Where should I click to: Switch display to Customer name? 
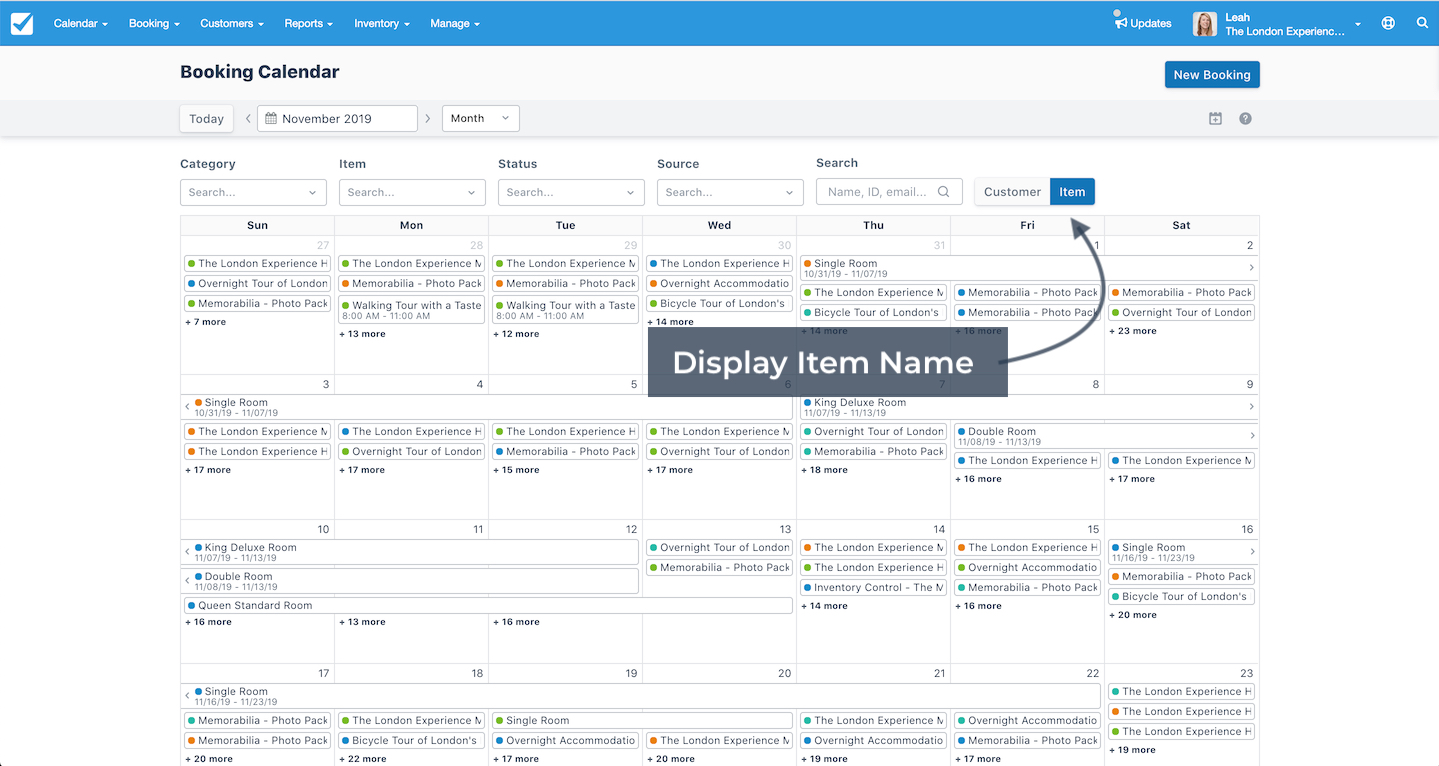[1012, 192]
